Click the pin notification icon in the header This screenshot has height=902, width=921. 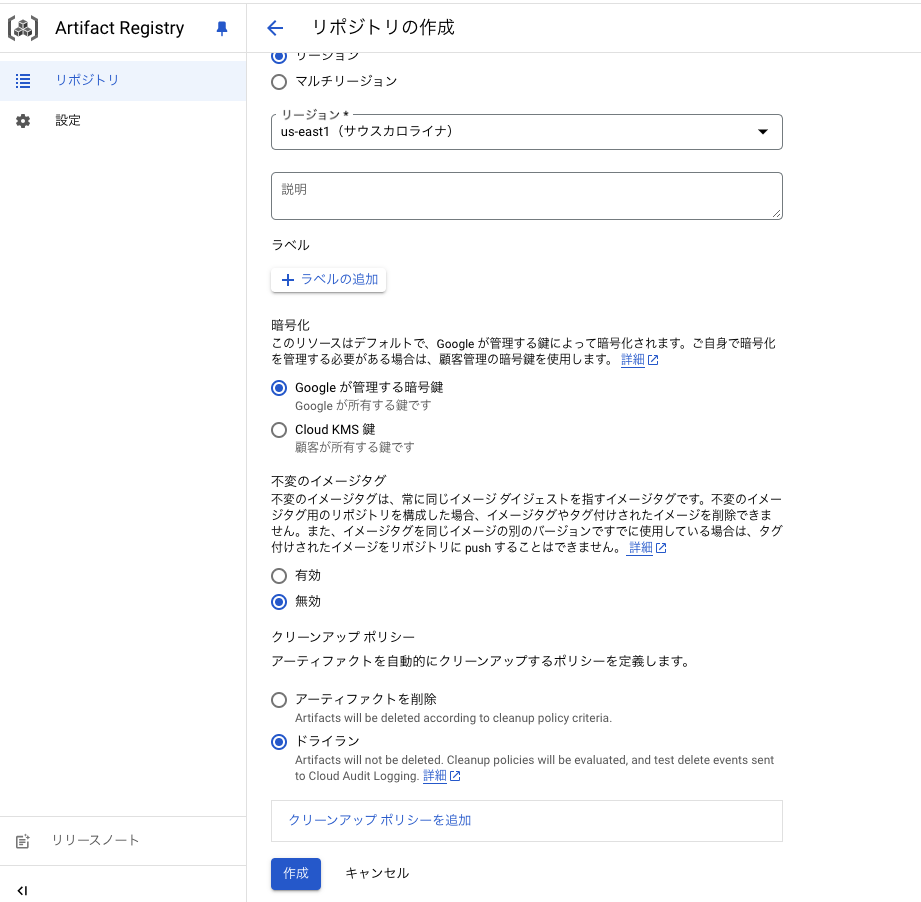[x=221, y=28]
